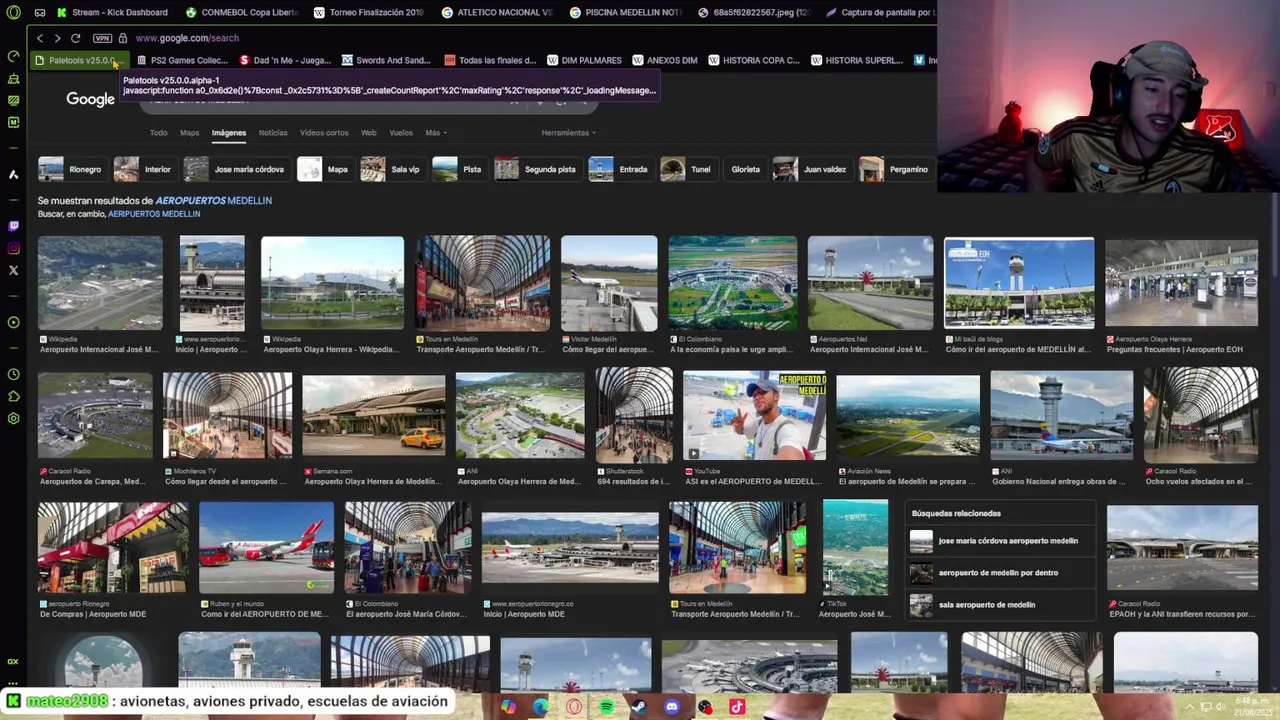The width and height of the screenshot is (1280, 720).
Task: Select the Videos cortos search tab
Action: (324, 132)
